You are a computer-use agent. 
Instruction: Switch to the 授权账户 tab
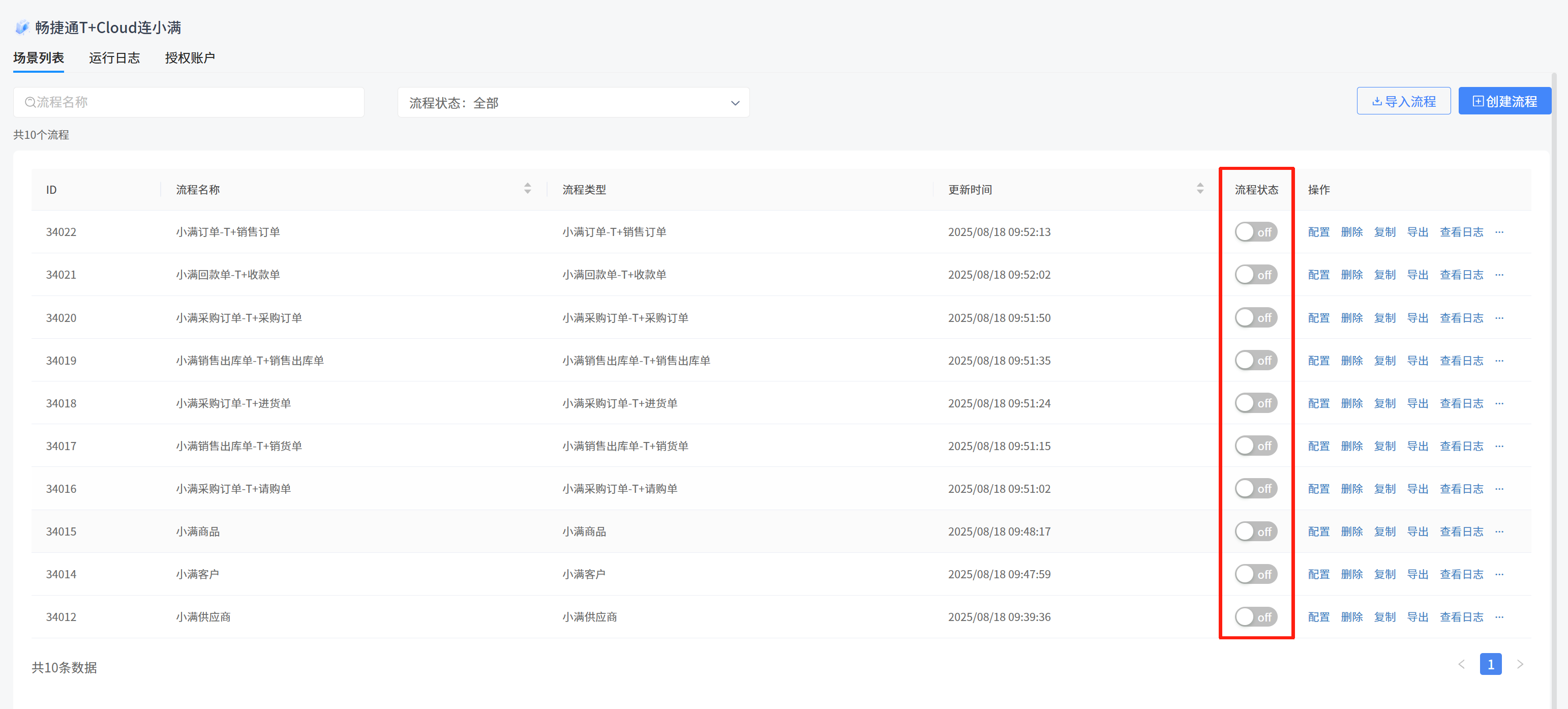click(x=190, y=58)
